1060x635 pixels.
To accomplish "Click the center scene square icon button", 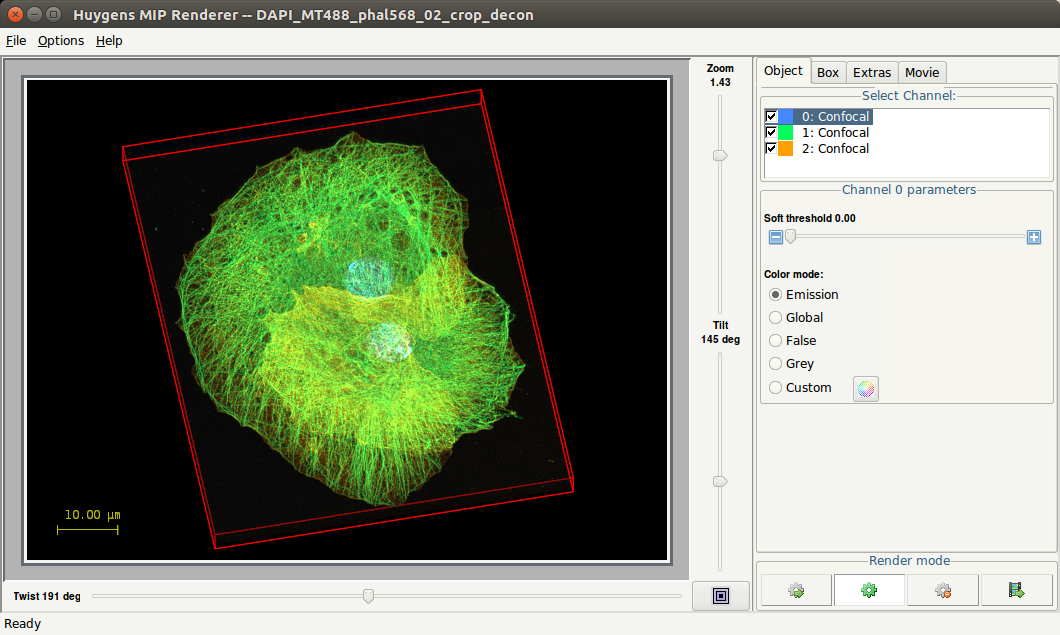I will pyautogui.click(x=720, y=596).
